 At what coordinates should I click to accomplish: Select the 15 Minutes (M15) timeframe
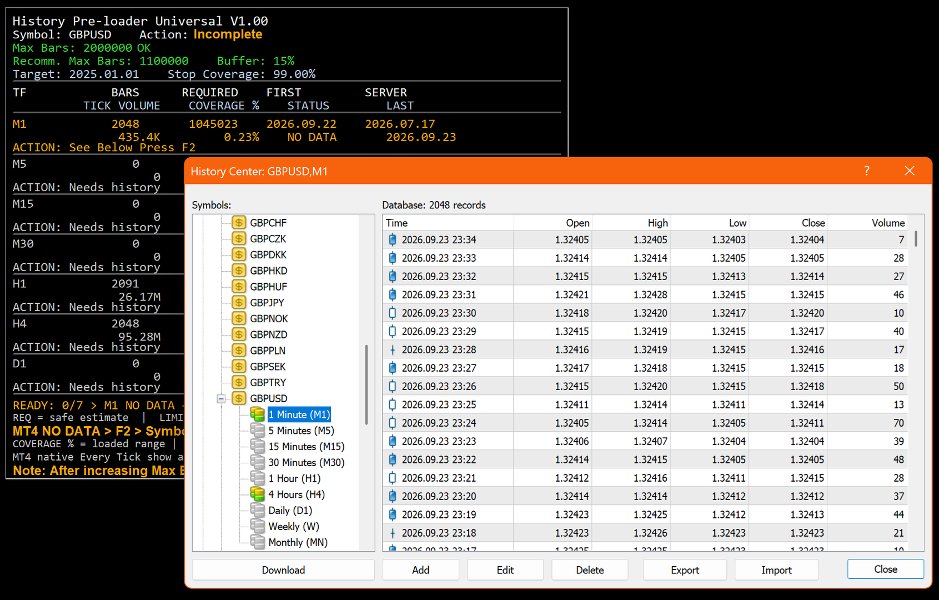pyautogui.click(x=306, y=446)
